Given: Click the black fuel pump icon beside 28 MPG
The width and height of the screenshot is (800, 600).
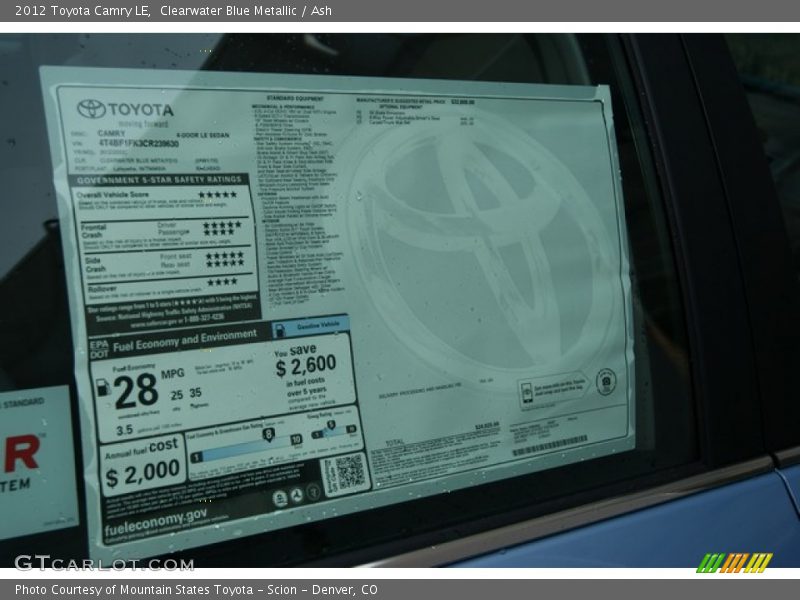Looking at the screenshot, I should point(103,386).
